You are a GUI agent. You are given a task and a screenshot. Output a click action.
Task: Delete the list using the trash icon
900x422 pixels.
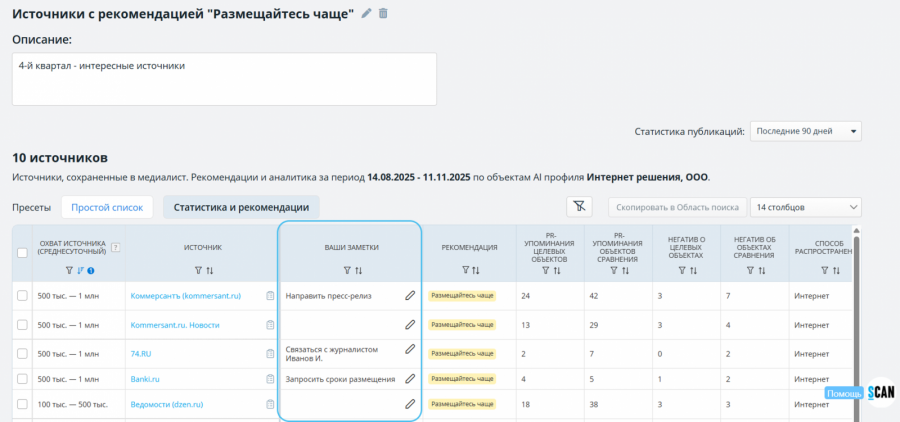pyautogui.click(x=384, y=13)
